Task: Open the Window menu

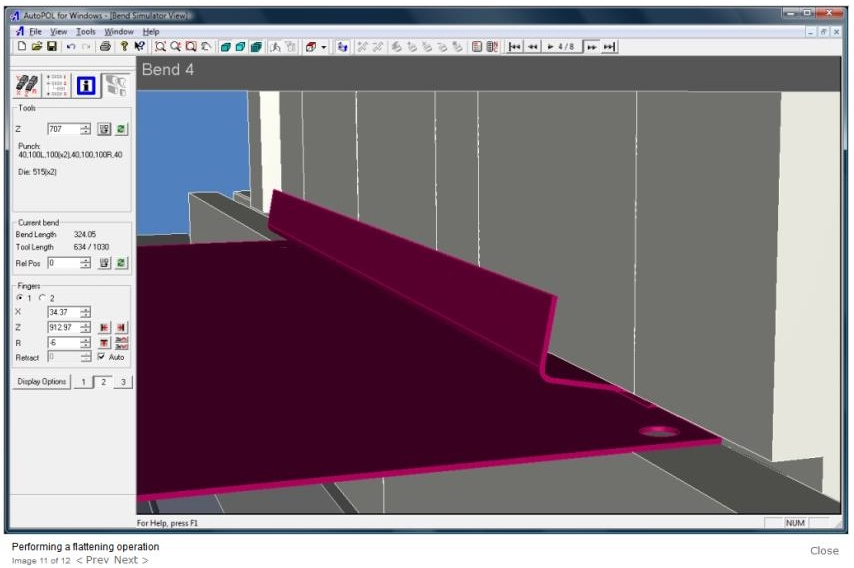Action: [x=118, y=32]
